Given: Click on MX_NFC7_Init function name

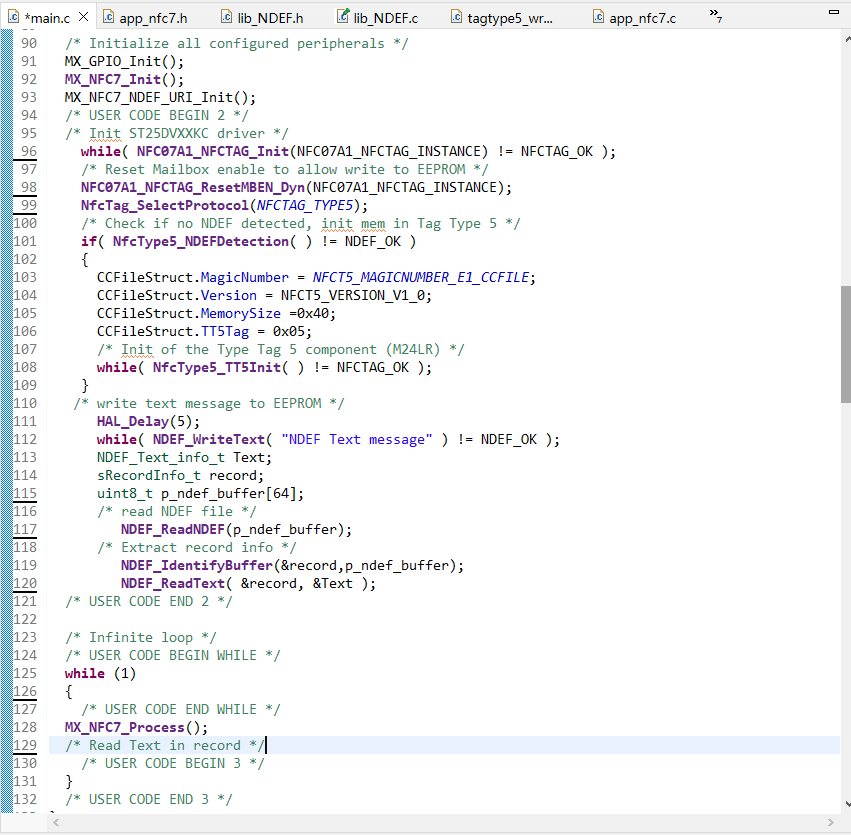Looking at the screenshot, I should [113, 79].
